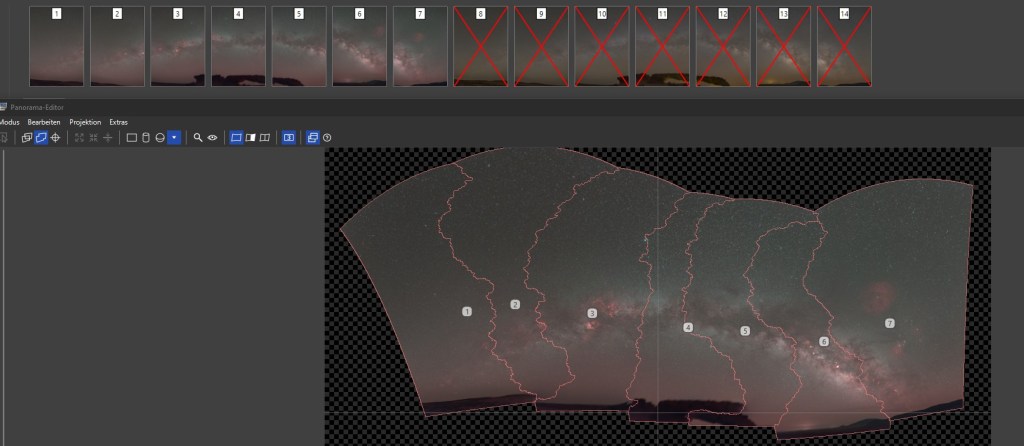Select the rectilinear projection icon
Image resolution: width=1024 pixels, height=446 pixels.
click(131, 137)
